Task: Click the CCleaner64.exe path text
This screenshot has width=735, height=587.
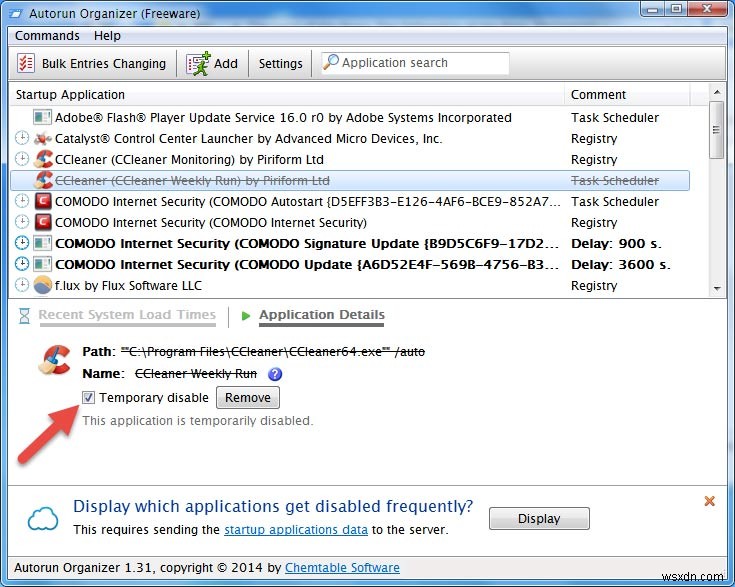Action: [x=273, y=352]
